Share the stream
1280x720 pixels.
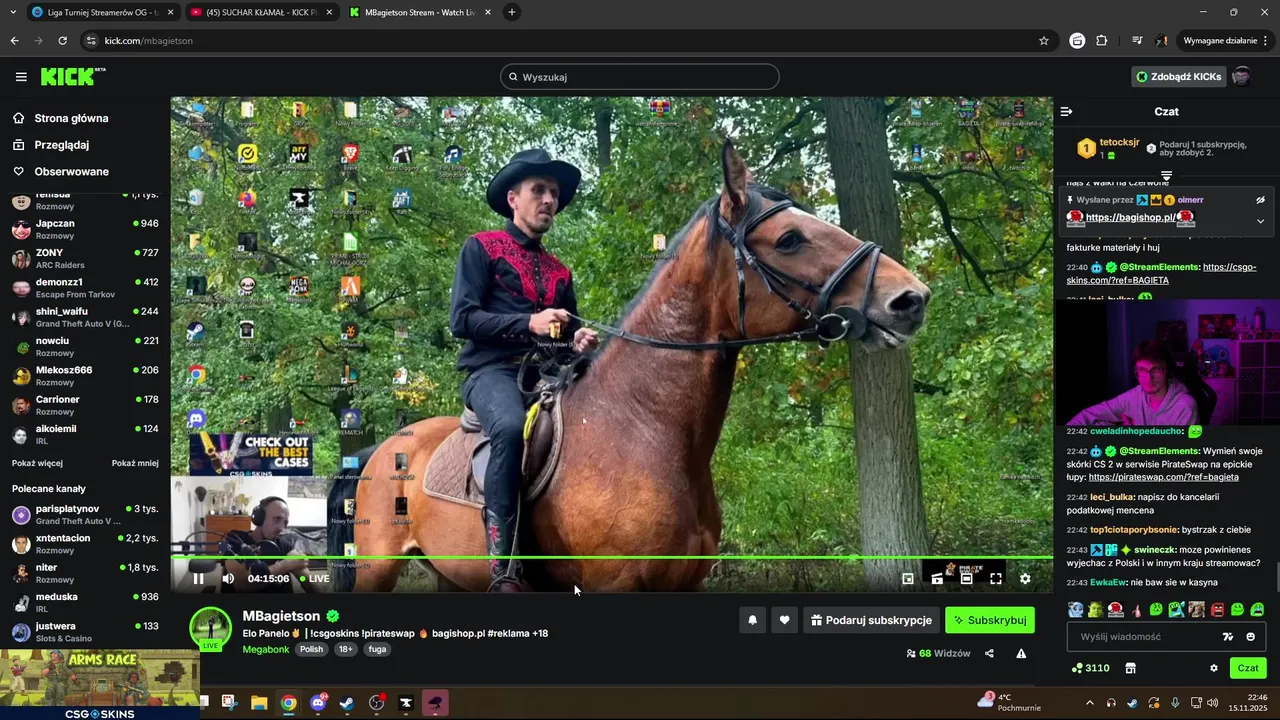(989, 653)
